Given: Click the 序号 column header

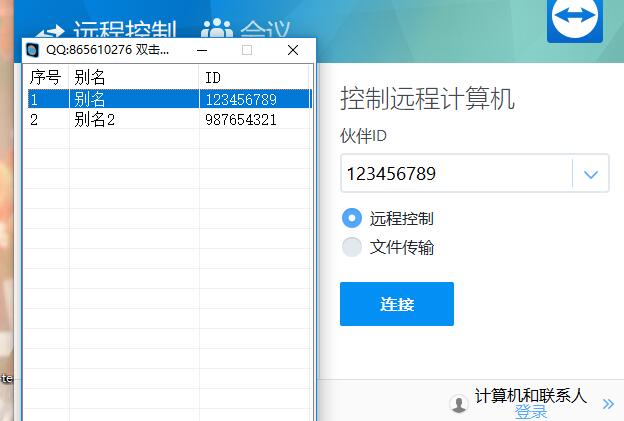Looking at the screenshot, I should click(x=46, y=77).
